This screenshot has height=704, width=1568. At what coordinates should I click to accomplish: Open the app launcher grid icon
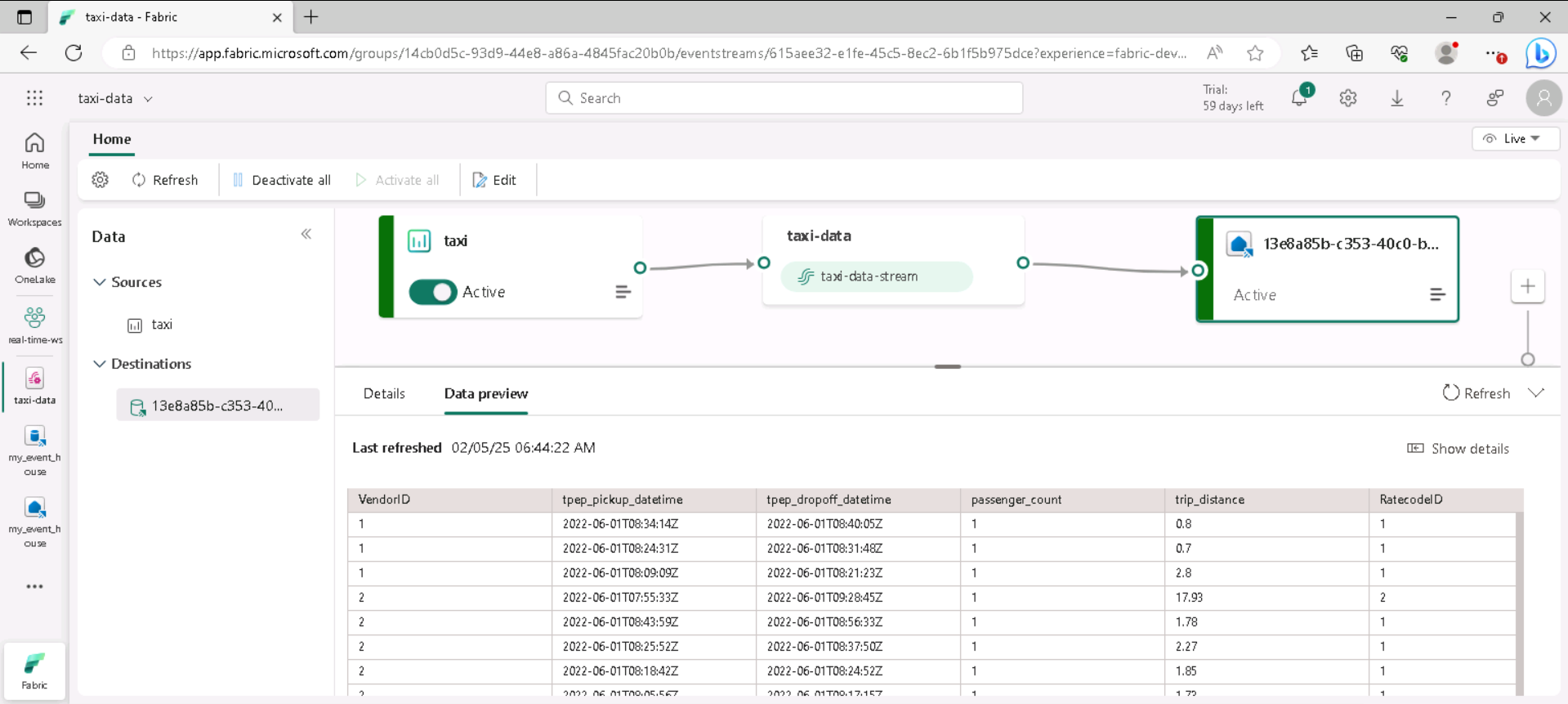(34, 98)
